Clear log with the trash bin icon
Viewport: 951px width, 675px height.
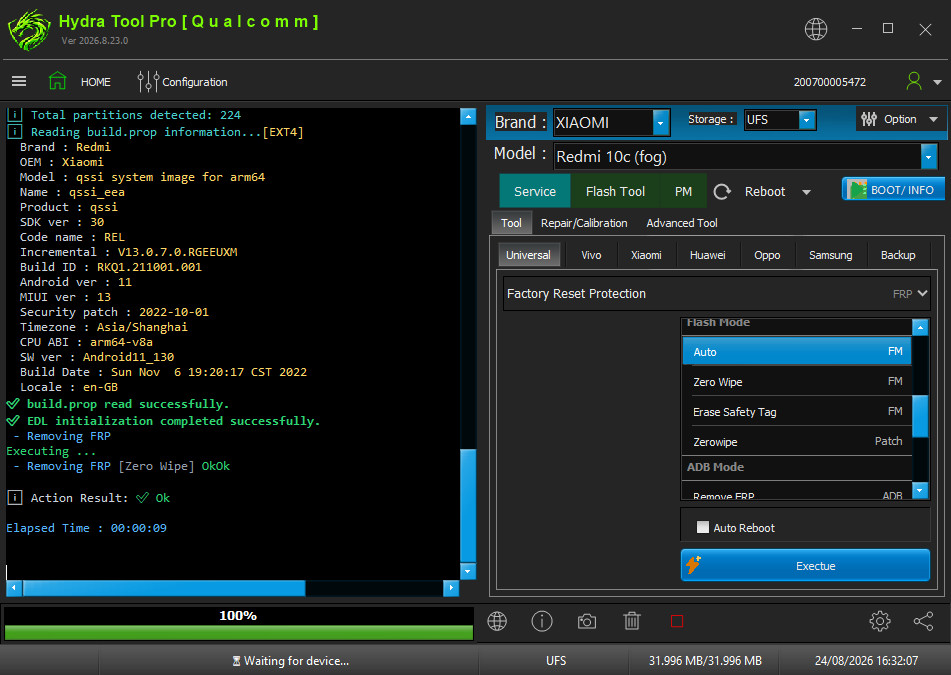(632, 621)
